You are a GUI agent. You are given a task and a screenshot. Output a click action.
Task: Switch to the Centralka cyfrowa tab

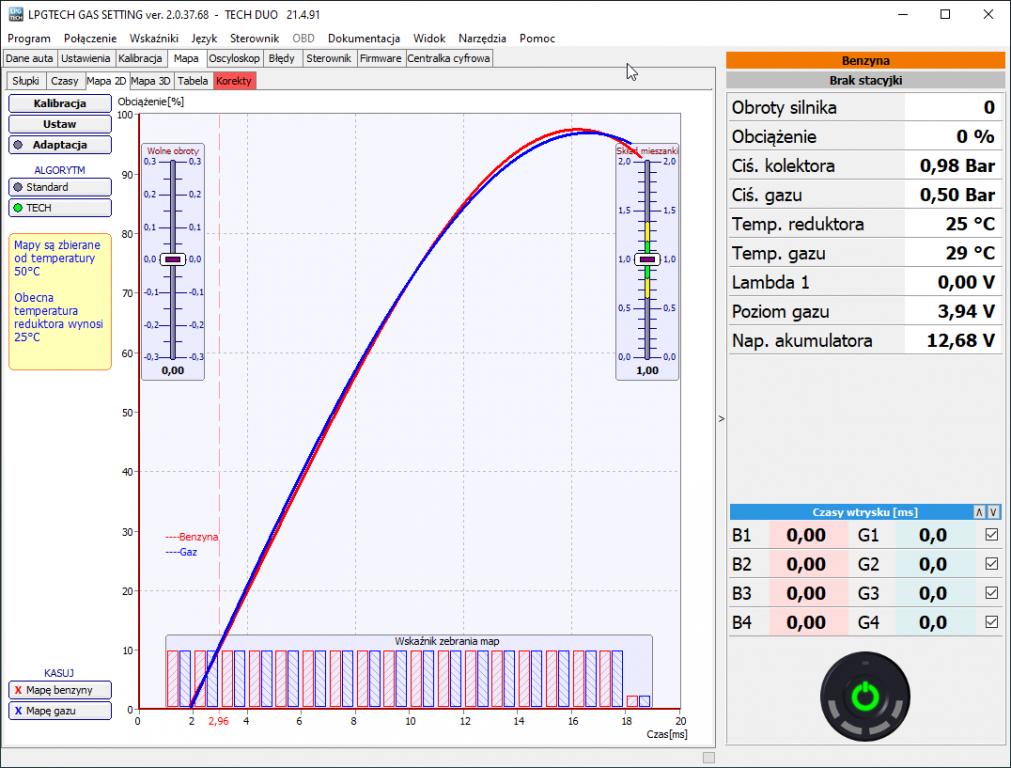[x=449, y=58]
